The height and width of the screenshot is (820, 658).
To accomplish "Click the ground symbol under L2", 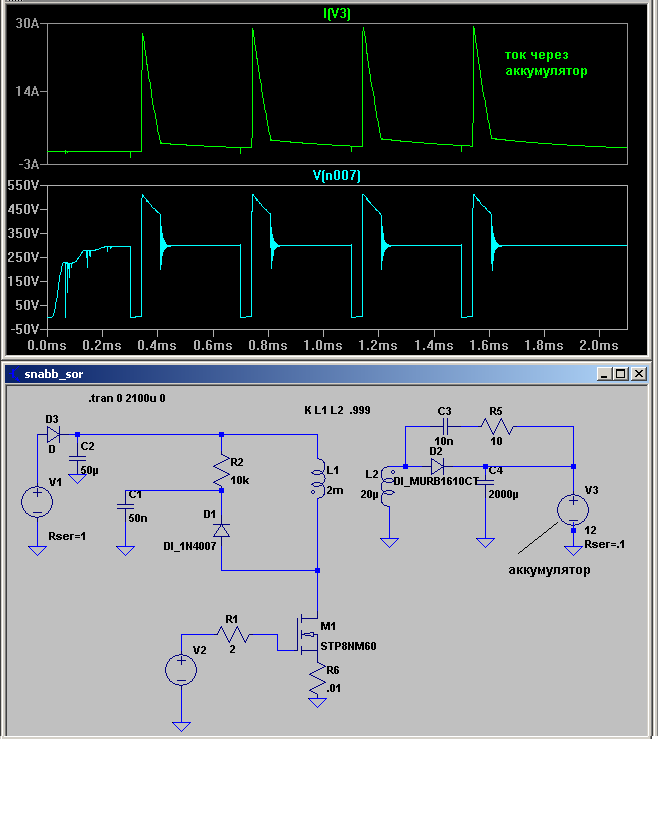I will coord(389,542).
